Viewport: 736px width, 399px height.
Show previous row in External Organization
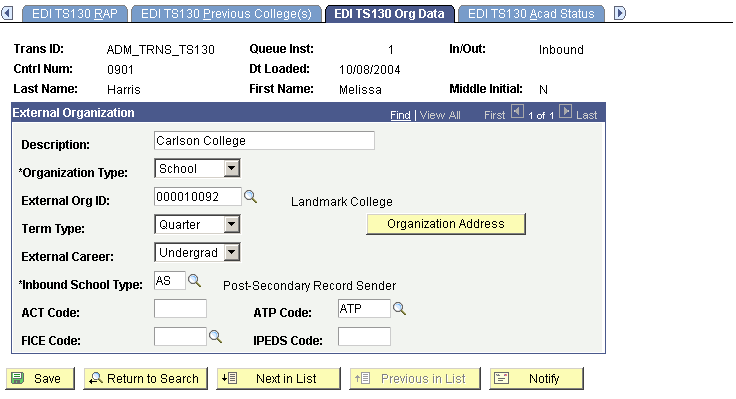tap(517, 112)
